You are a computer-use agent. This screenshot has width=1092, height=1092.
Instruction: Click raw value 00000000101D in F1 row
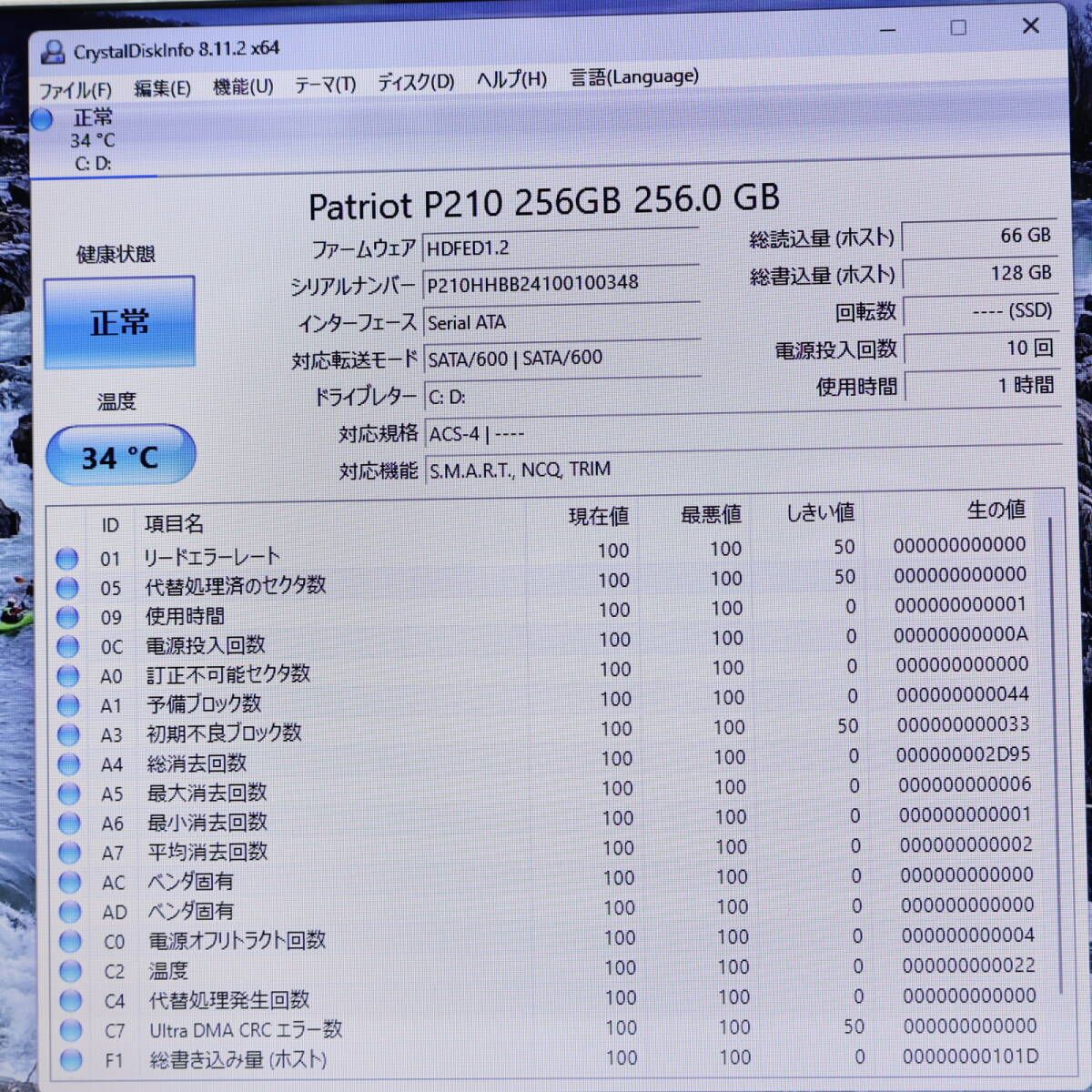[970, 1056]
